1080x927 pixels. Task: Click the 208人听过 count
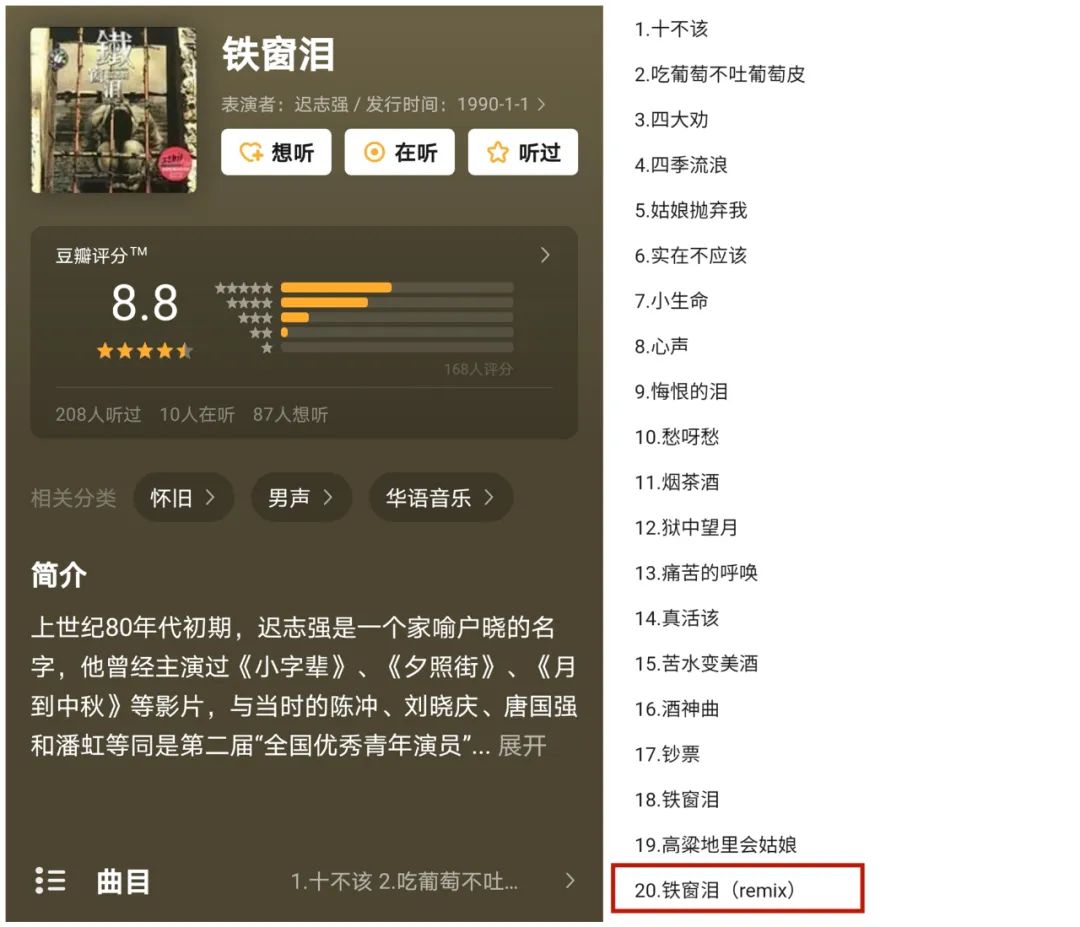click(98, 414)
